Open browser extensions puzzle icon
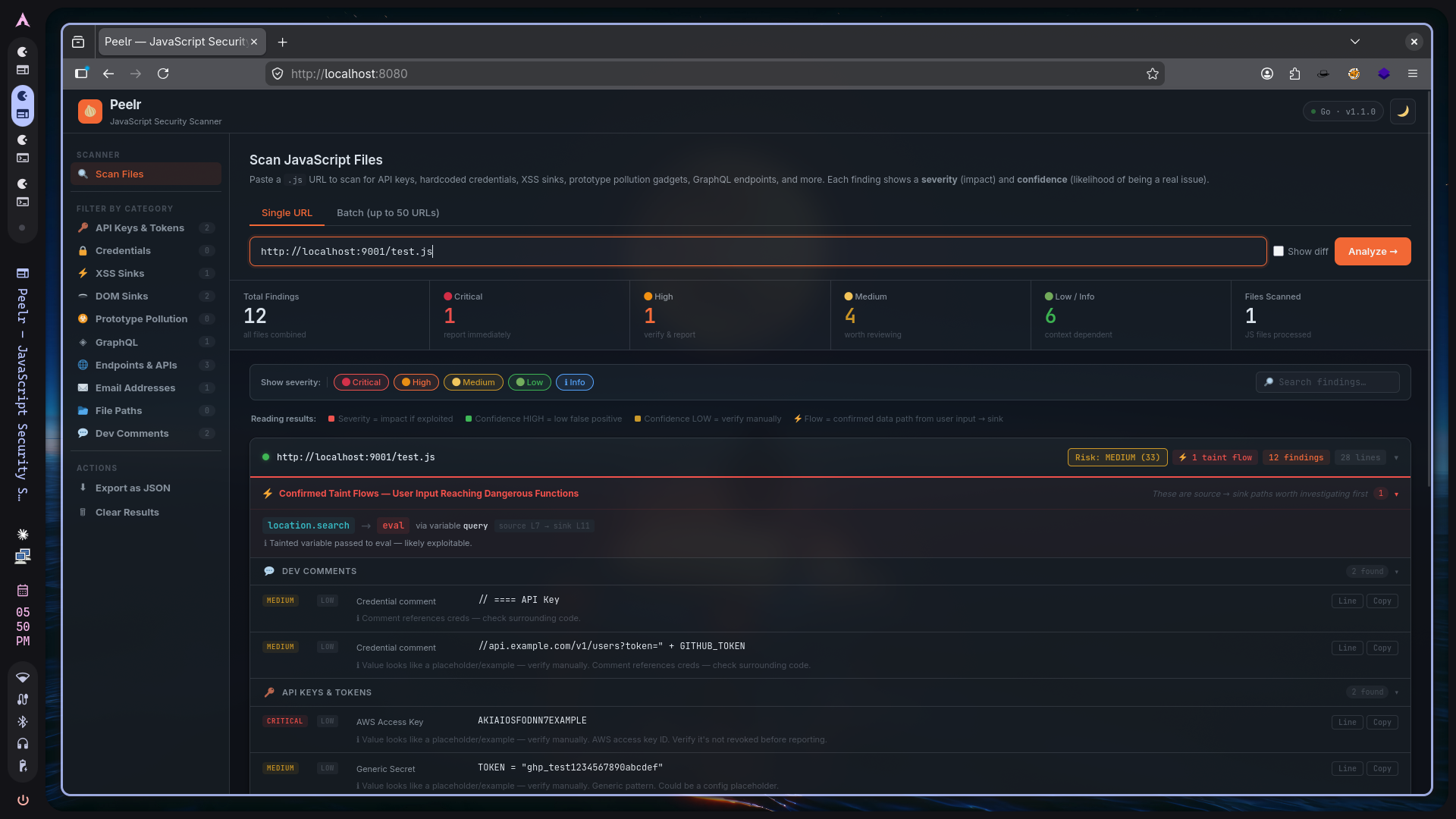Image resolution: width=1456 pixels, height=819 pixels. click(x=1294, y=74)
